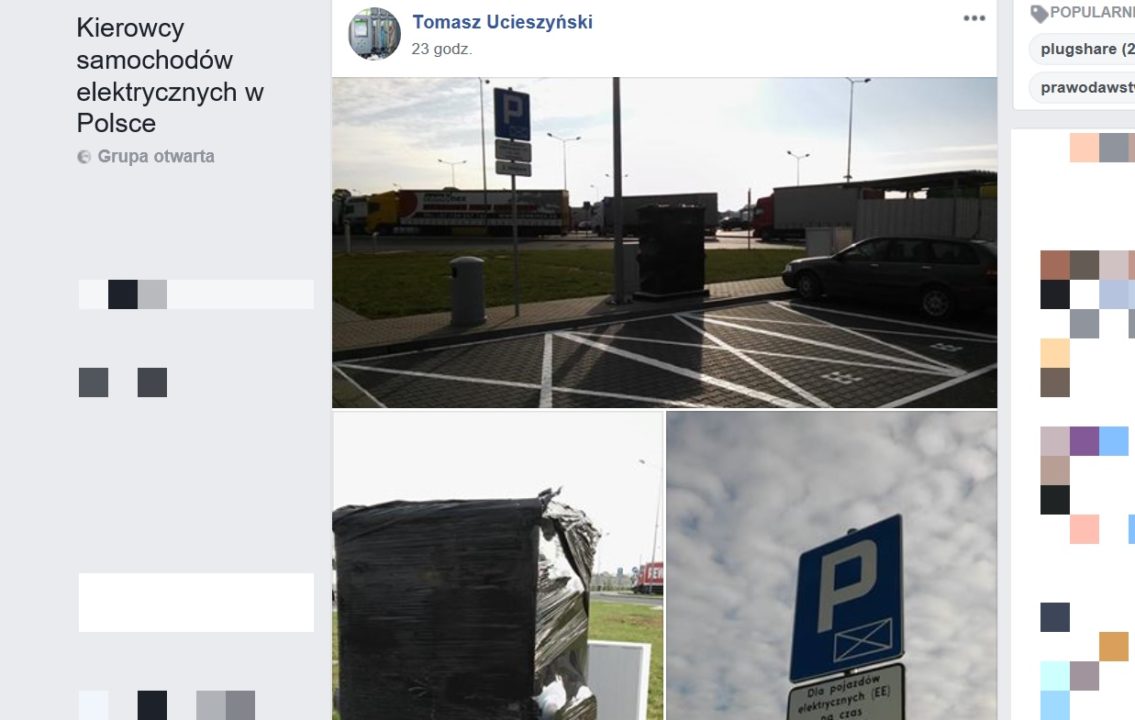Click the blurred sidebar row with the dark square
Image resolution: width=1135 pixels, height=720 pixels.
pos(196,295)
